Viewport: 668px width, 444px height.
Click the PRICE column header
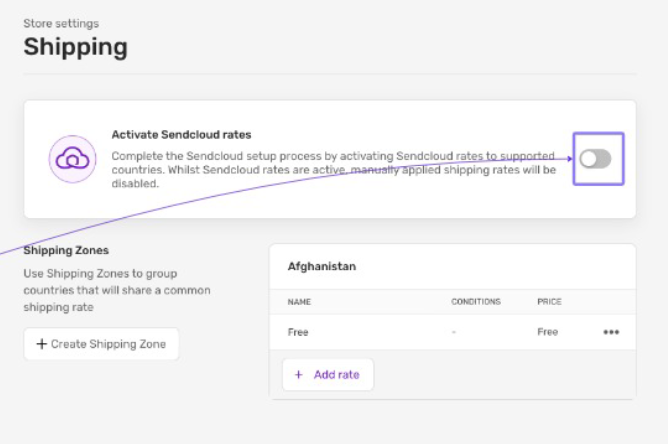549,302
